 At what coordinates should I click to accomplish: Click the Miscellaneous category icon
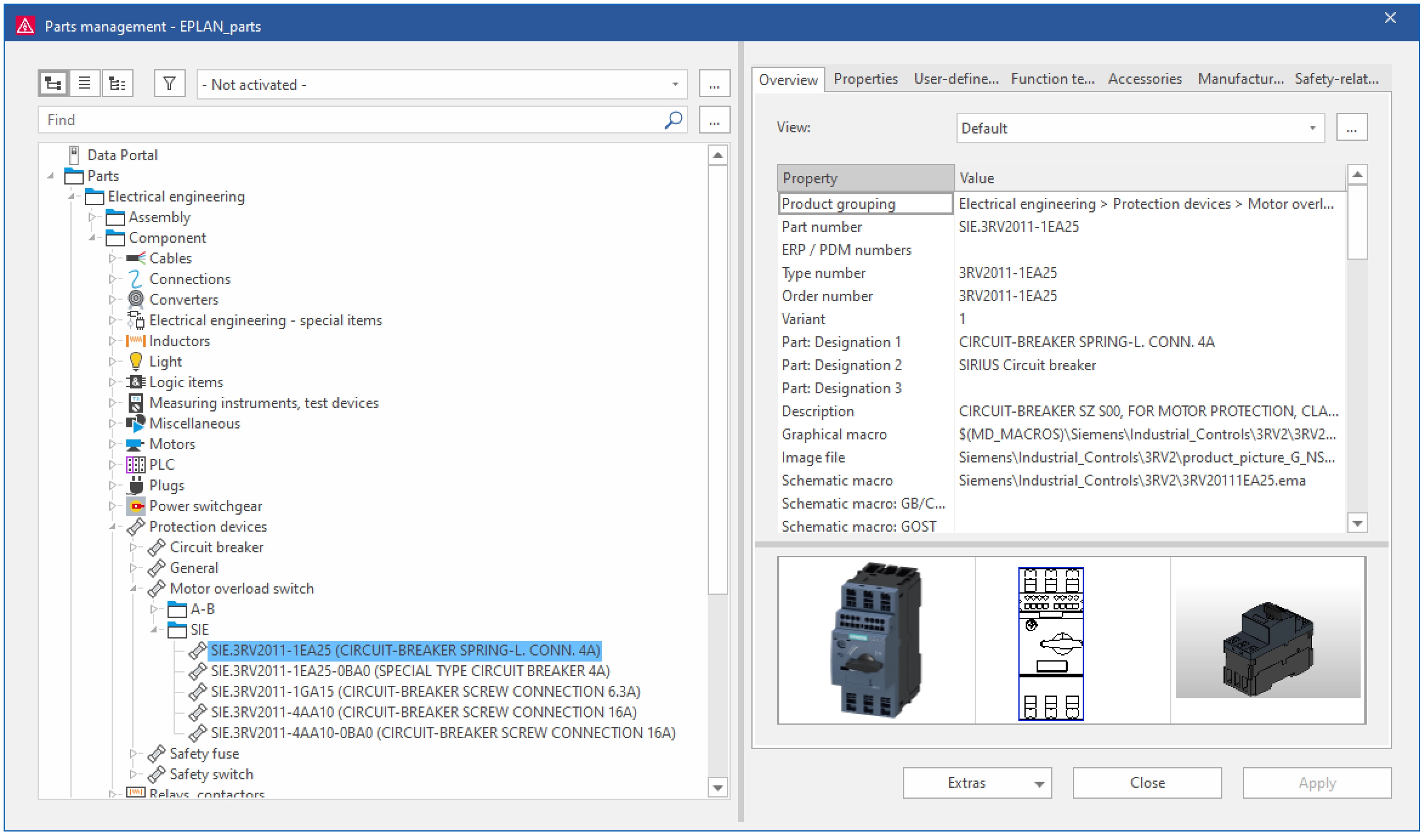click(x=136, y=423)
